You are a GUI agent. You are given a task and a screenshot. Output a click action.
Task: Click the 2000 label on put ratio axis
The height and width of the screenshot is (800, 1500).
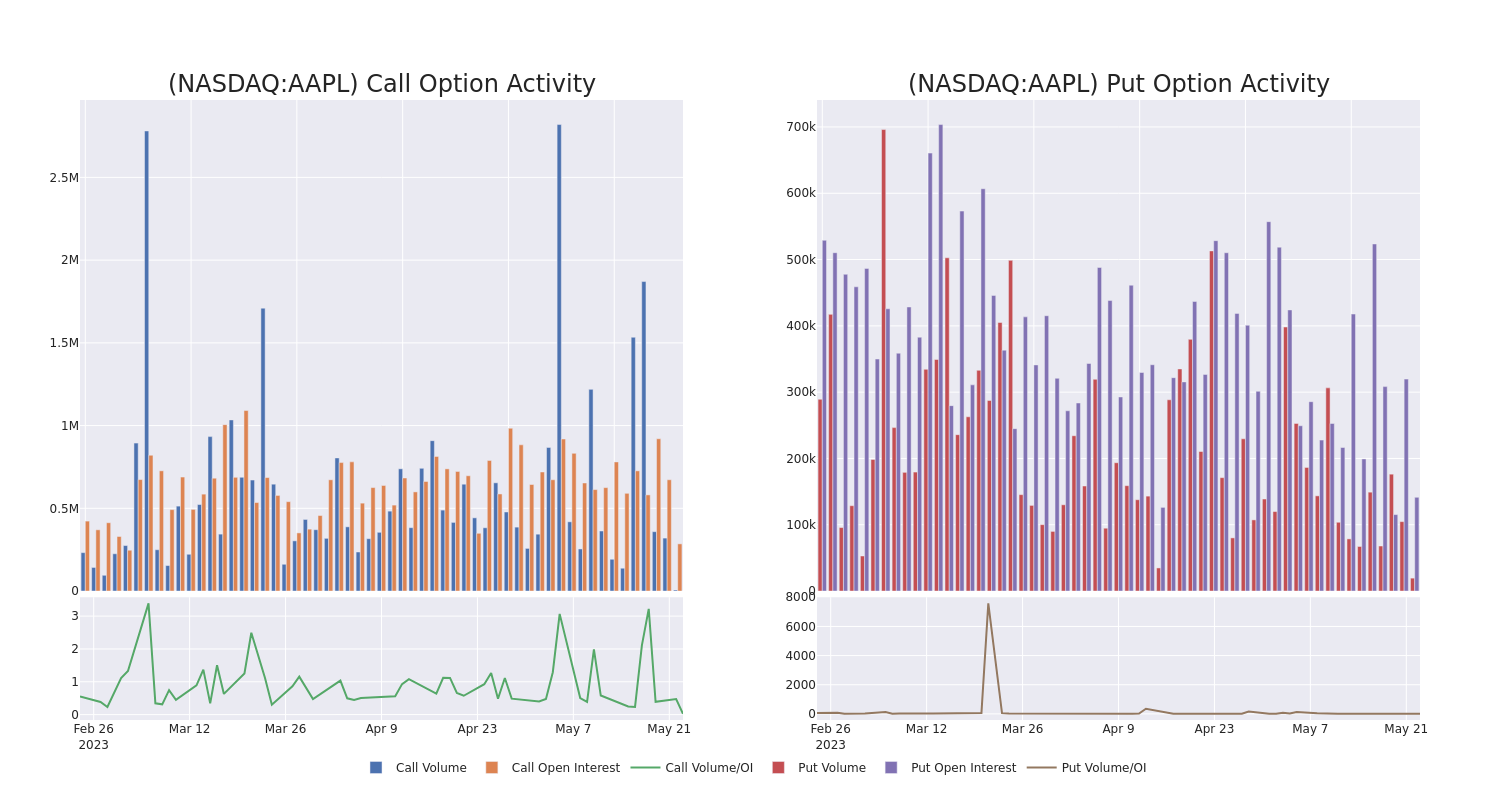coord(800,685)
